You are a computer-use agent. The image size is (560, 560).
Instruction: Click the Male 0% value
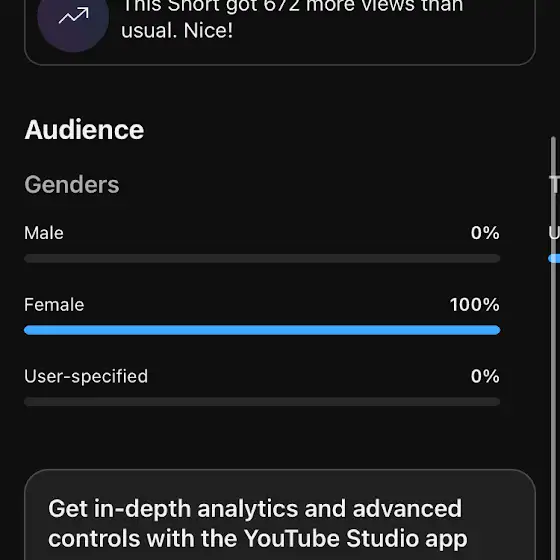[x=485, y=233]
